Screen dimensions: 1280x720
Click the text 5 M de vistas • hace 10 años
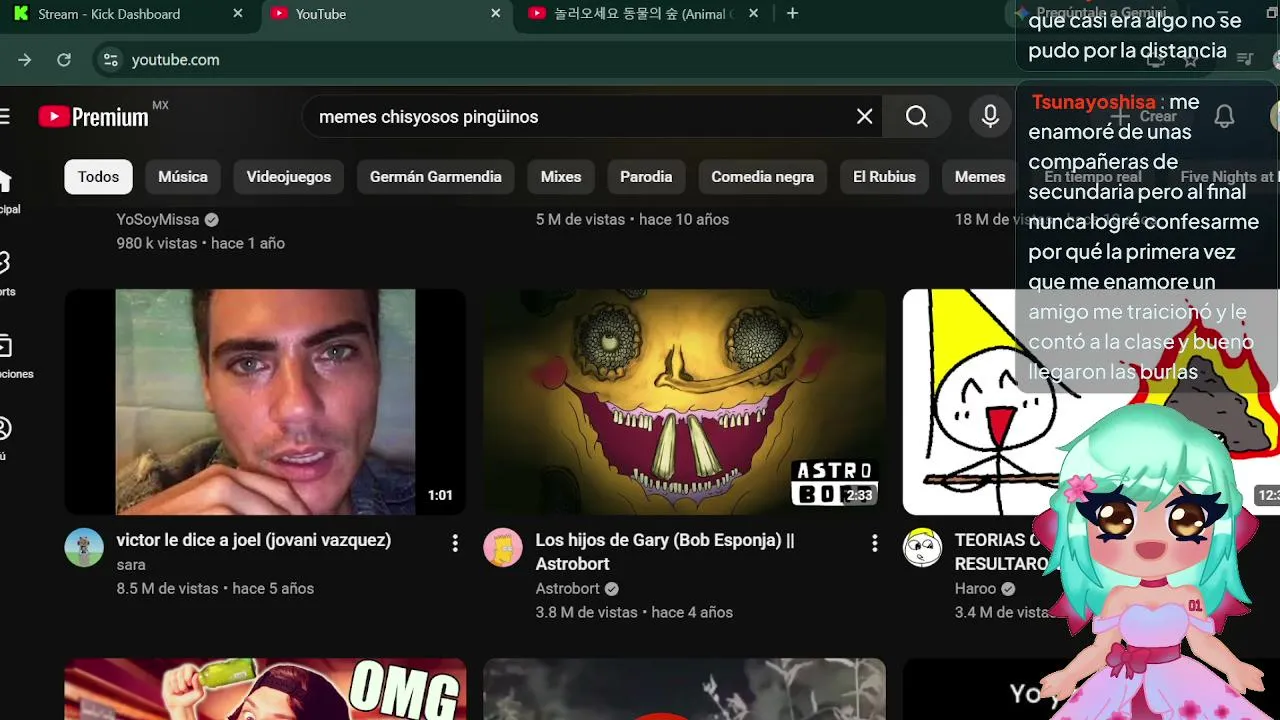[x=632, y=220]
